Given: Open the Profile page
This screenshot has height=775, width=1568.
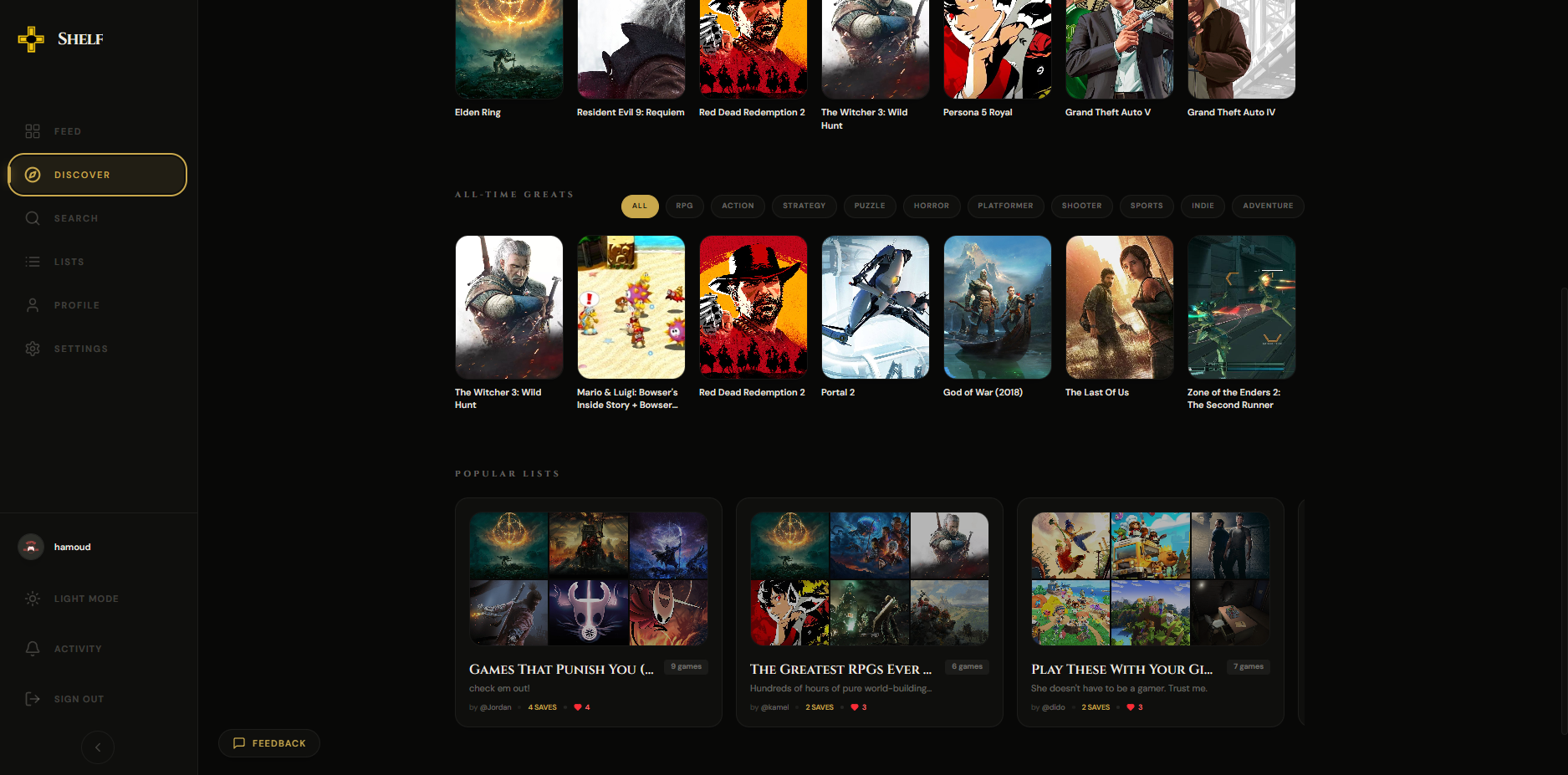Looking at the screenshot, I should [x=98, y=305].
